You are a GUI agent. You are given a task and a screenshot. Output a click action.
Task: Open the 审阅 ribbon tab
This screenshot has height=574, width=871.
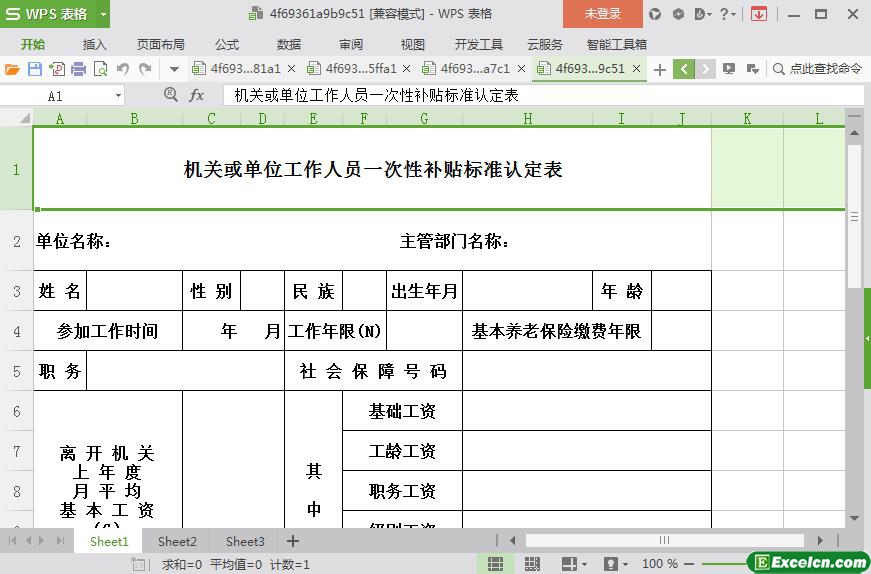351,44
